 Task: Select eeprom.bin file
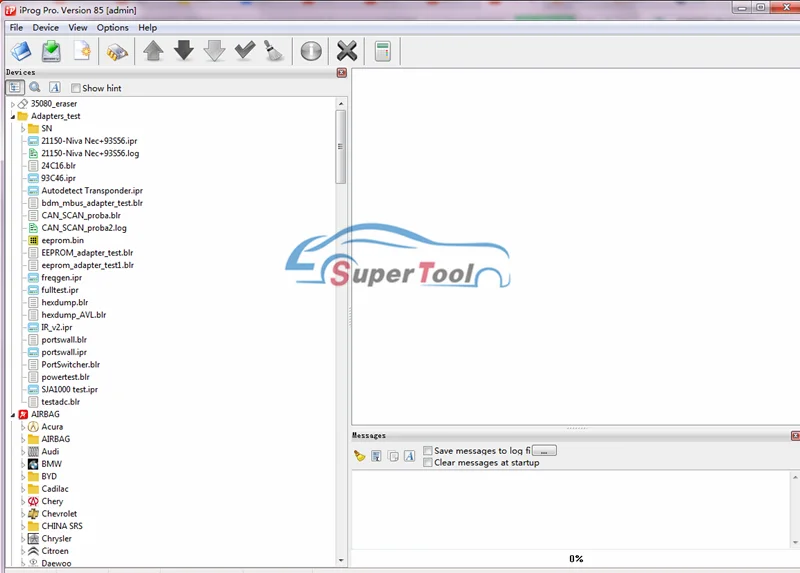62,240
